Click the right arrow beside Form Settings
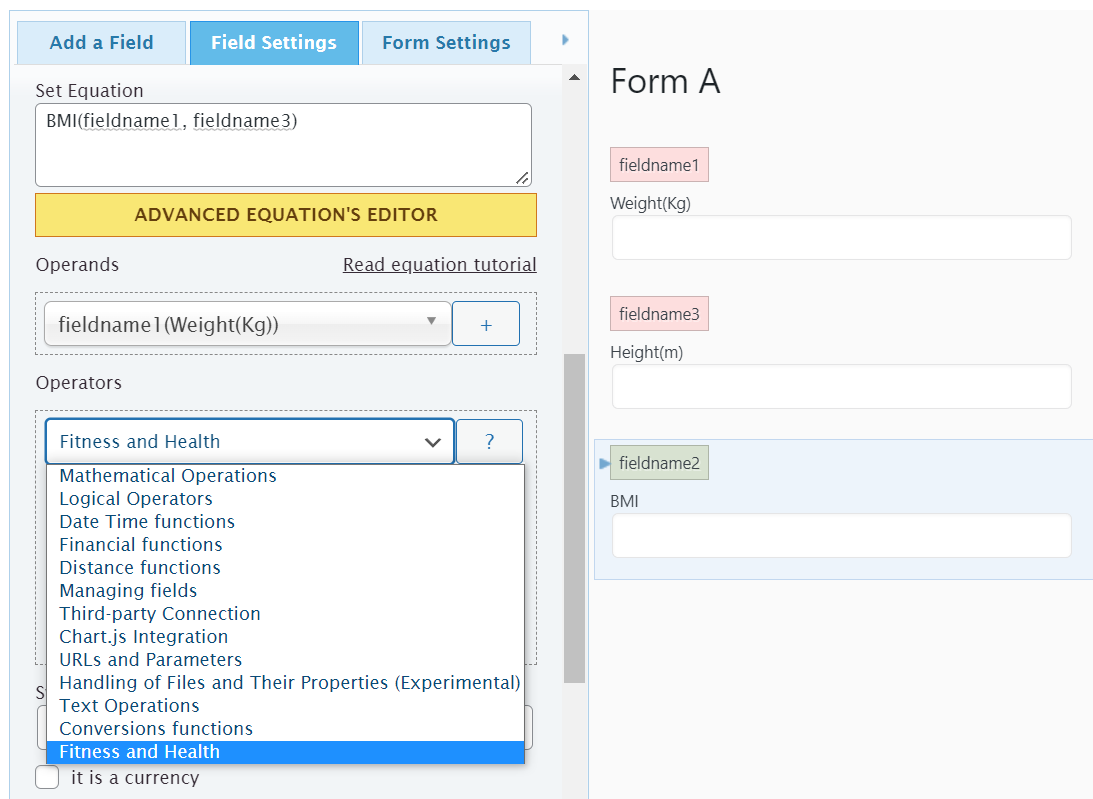Viewport: 1093px width, 799px height. pos(565,40)
